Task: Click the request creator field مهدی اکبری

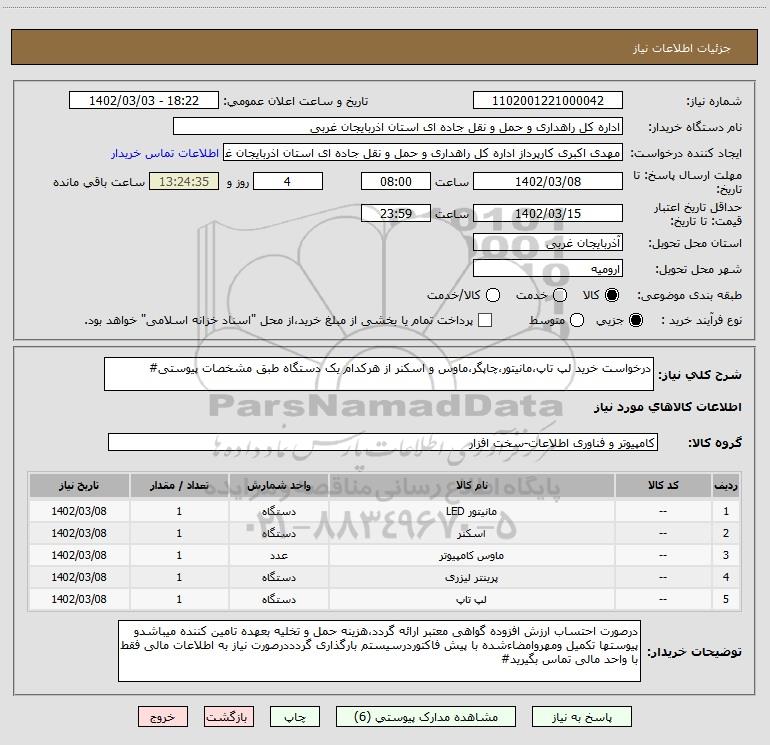Action: click(x=423, y=153)
